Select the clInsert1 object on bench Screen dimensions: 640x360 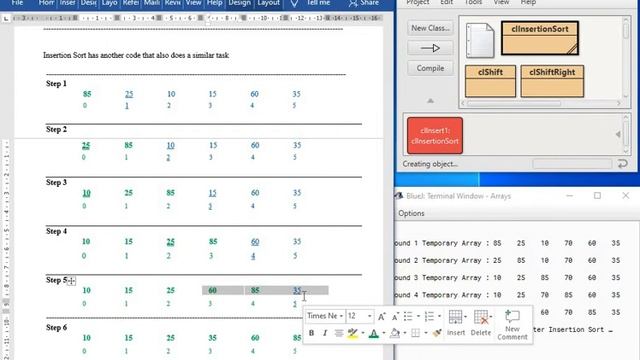click(x=435, y=136)
